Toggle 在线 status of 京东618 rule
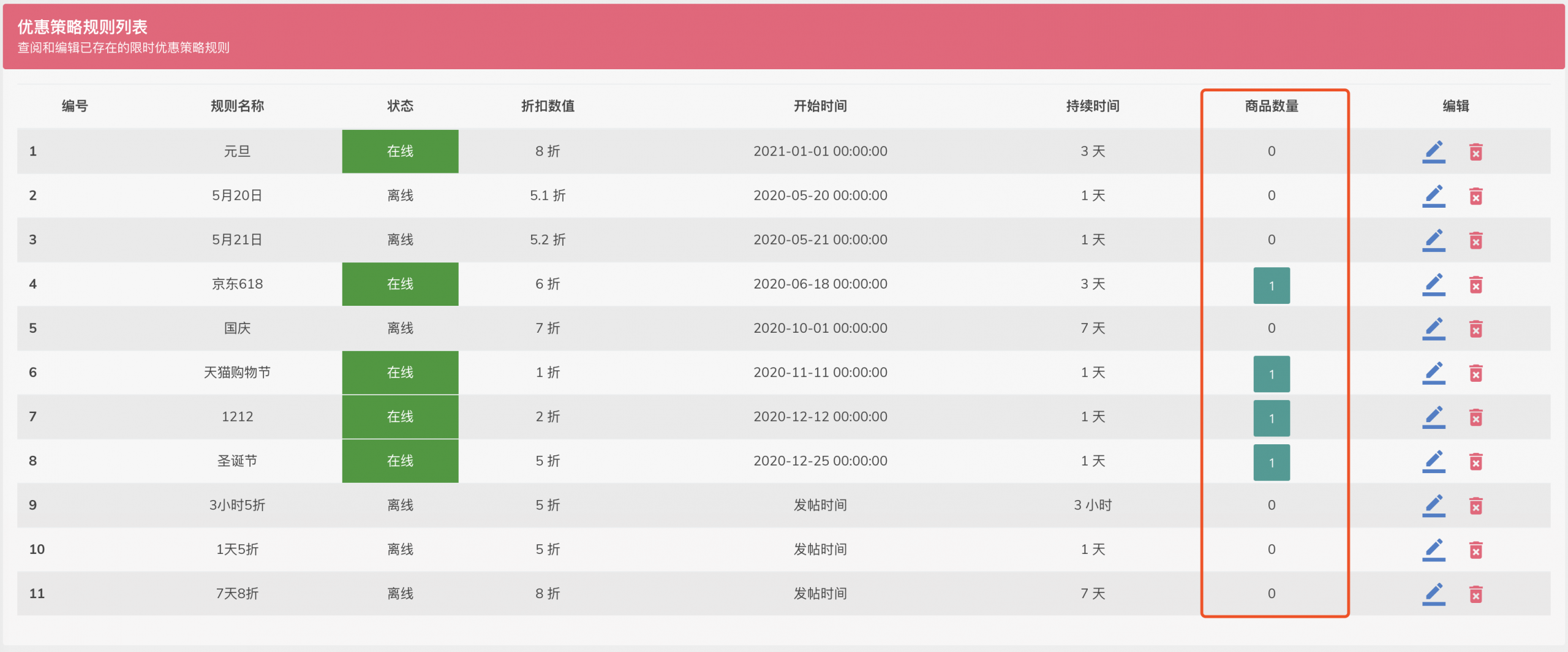1568x652 pixels. pyautogui.click(x=400, y=284)
